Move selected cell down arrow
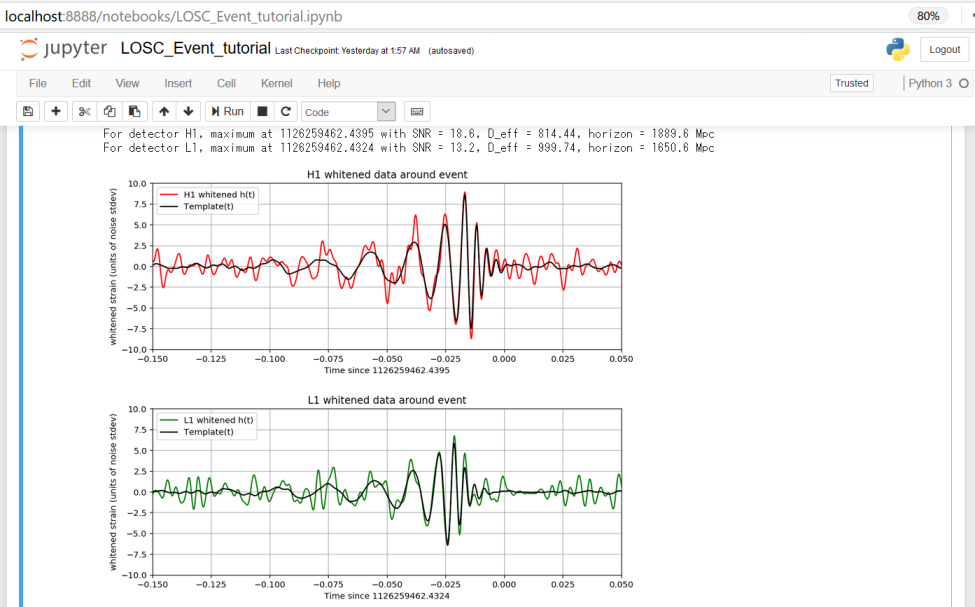This screenshot has width=975, height=607. tap(188, 112)
